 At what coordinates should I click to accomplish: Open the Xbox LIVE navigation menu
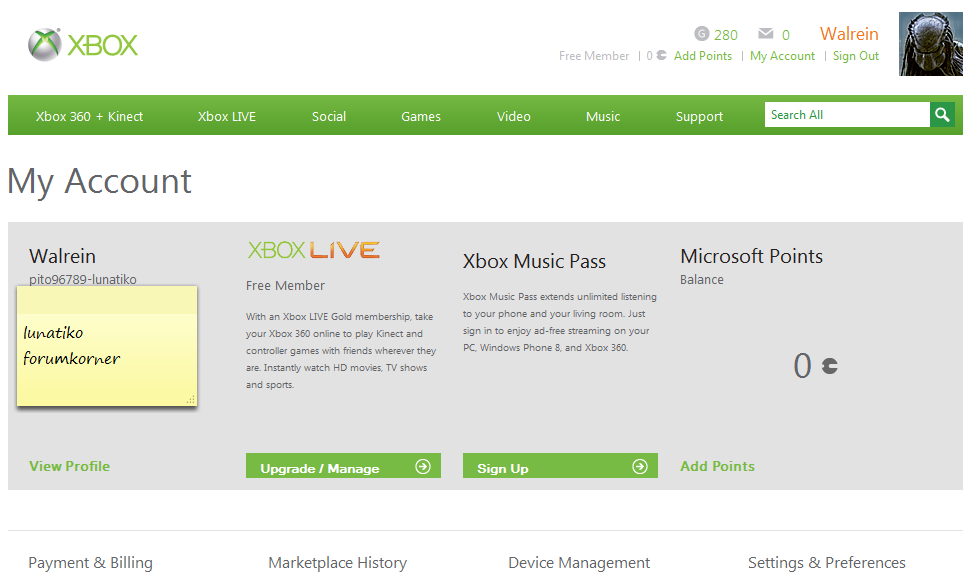[227, 116]
